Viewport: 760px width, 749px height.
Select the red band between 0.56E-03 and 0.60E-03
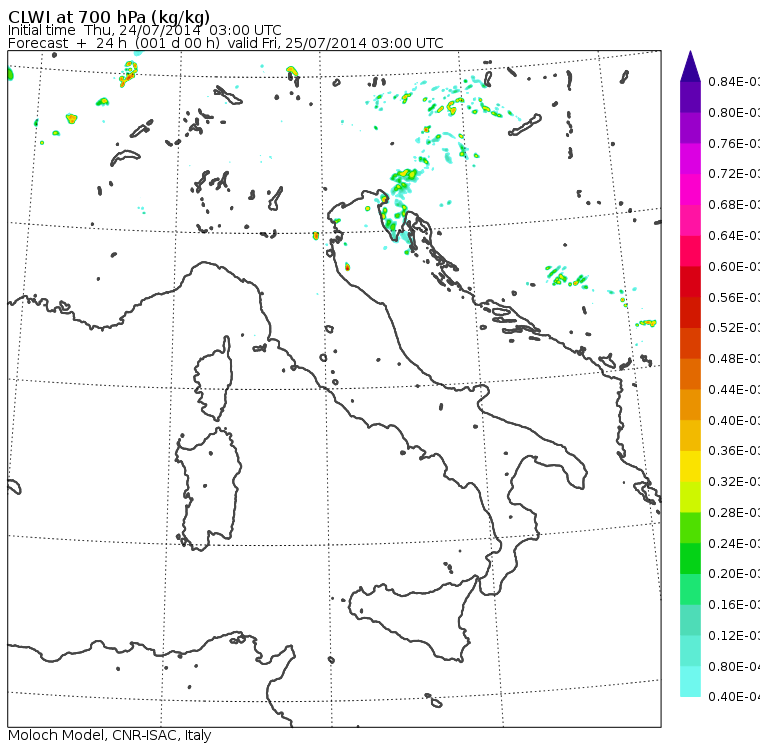click(690, 282)
